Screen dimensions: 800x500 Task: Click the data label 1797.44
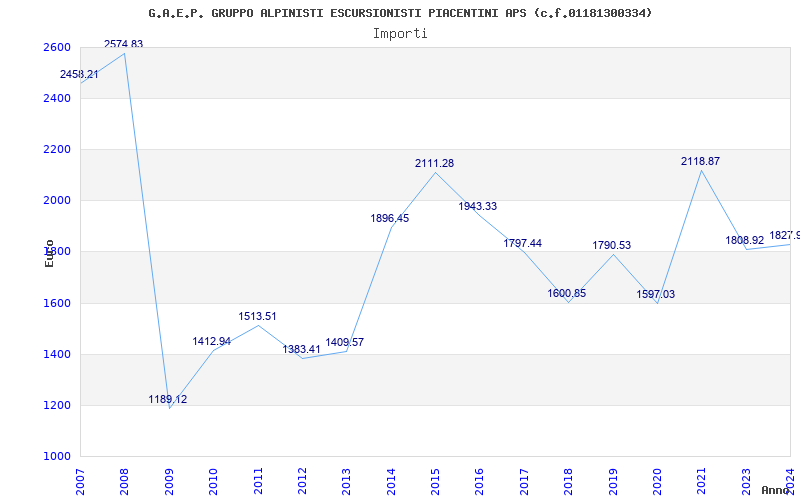522,243
